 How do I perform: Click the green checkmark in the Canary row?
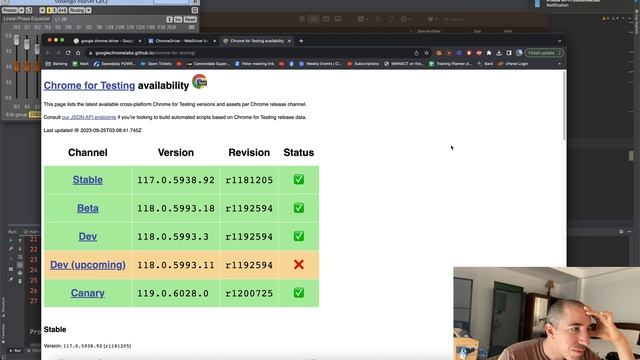tap(299, 293)
